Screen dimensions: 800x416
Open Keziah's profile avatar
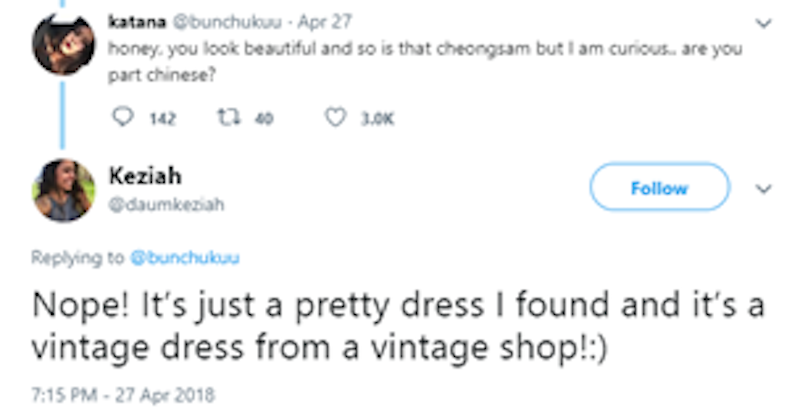(x=63, y=190)
